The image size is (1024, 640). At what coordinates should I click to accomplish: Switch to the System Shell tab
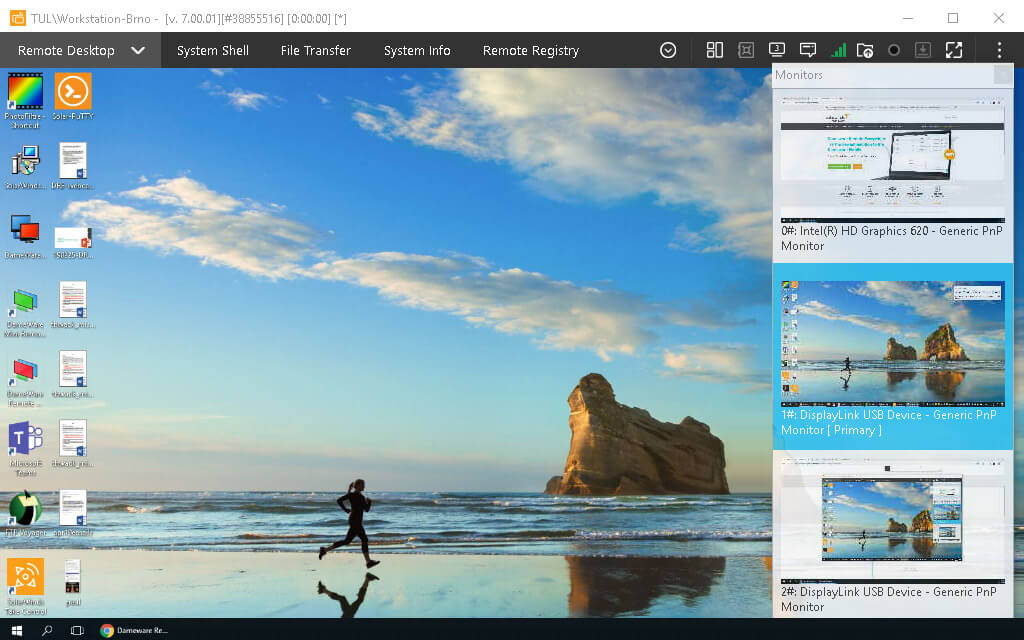tap(213, 50)
